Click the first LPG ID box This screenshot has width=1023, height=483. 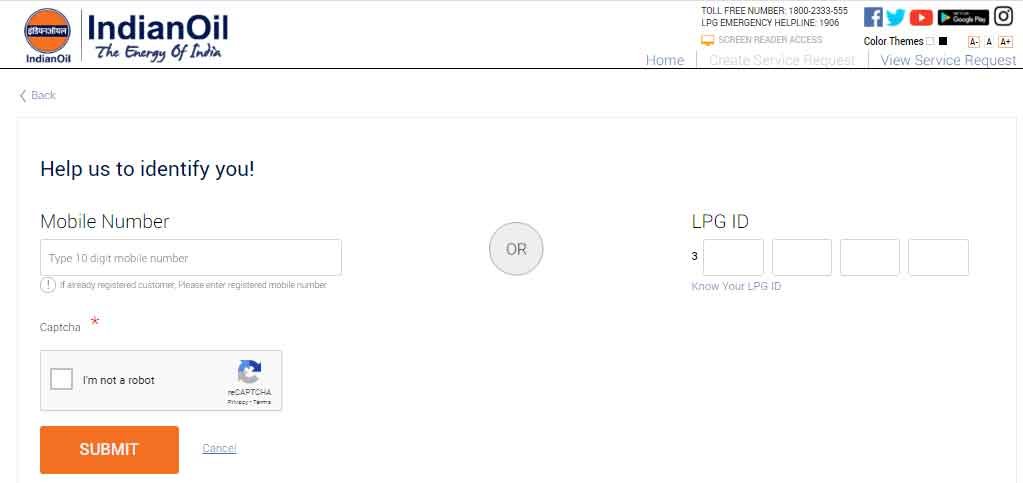pos(733,257)
